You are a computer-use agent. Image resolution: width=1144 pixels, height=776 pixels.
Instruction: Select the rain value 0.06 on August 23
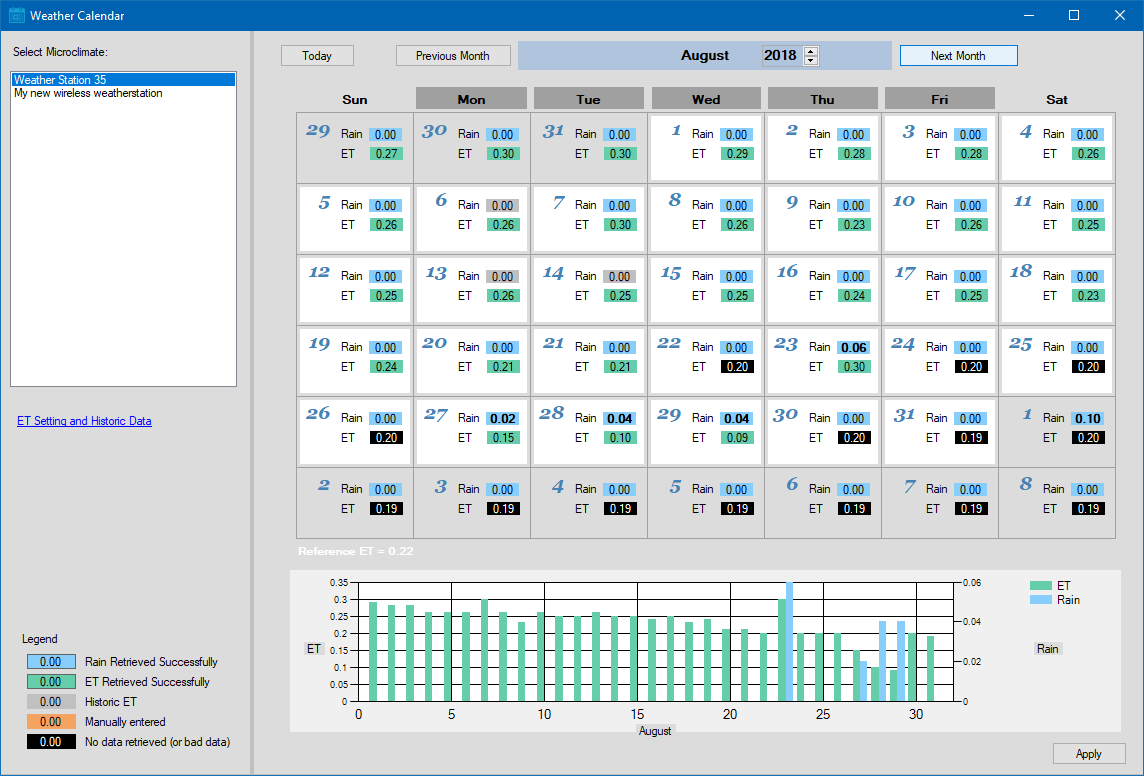(x=854, y=348)
